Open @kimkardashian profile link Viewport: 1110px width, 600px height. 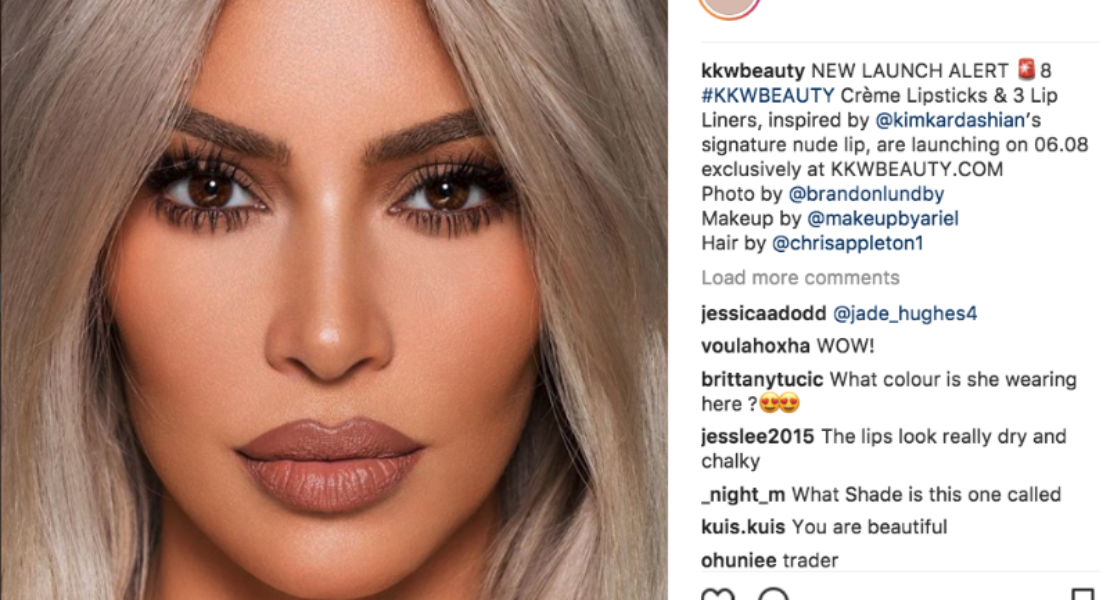pos(950,120)
